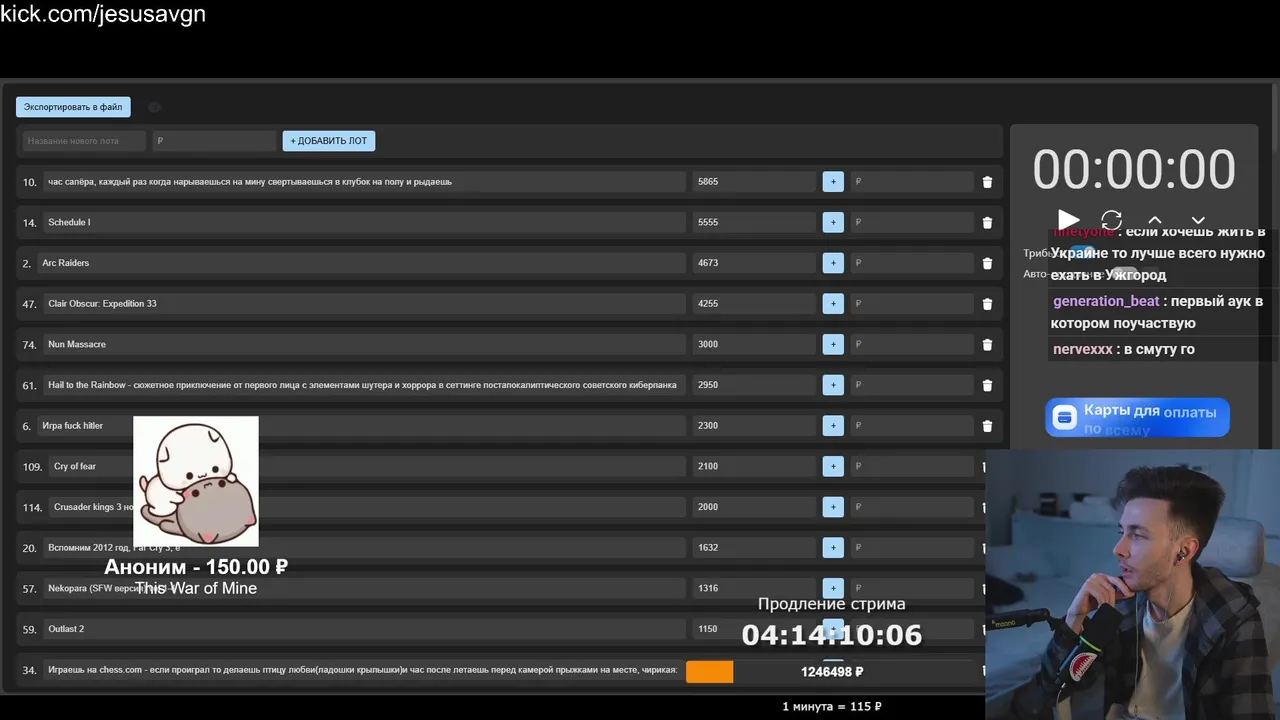Screen dimensions: 1280x720
Task: Start the auction timer with play button
Action: (1068, 220)
